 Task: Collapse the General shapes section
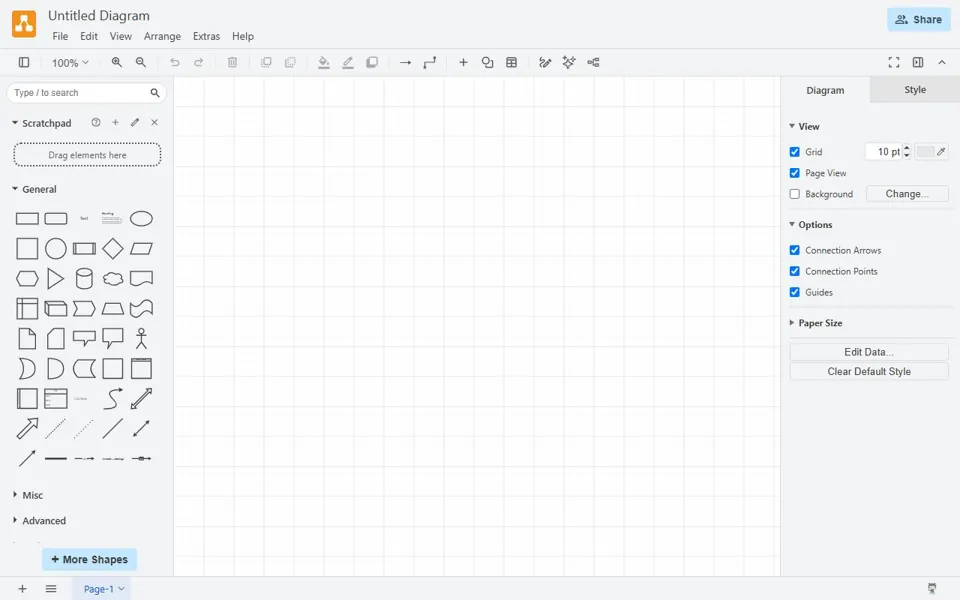tap(15, 189)
